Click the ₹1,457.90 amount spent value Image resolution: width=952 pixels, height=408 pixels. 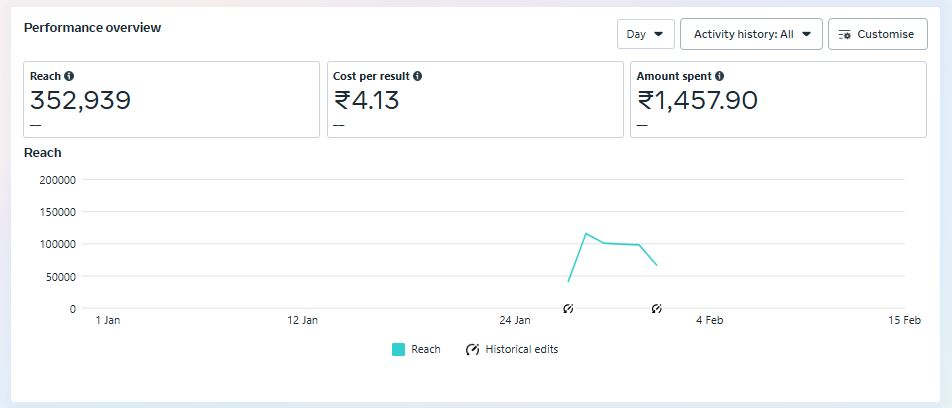tap(697, 101)
